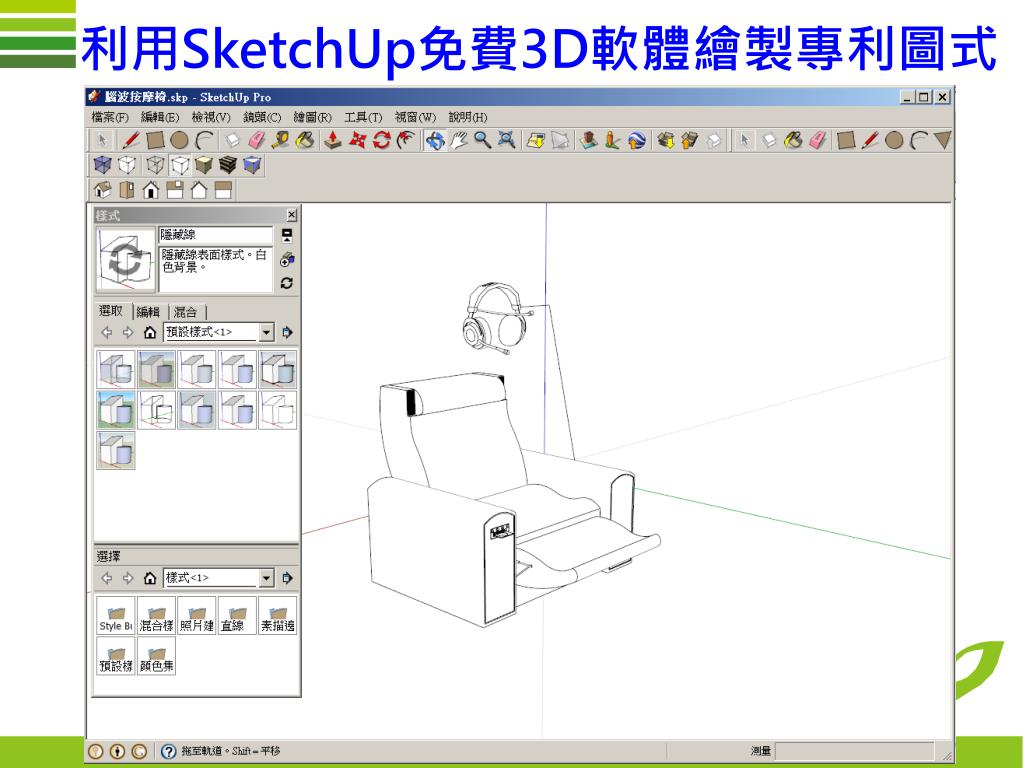Switch to the 混合 tab
The width and height of the screenshot is (1024, 768).
click(x=185, y=312)
